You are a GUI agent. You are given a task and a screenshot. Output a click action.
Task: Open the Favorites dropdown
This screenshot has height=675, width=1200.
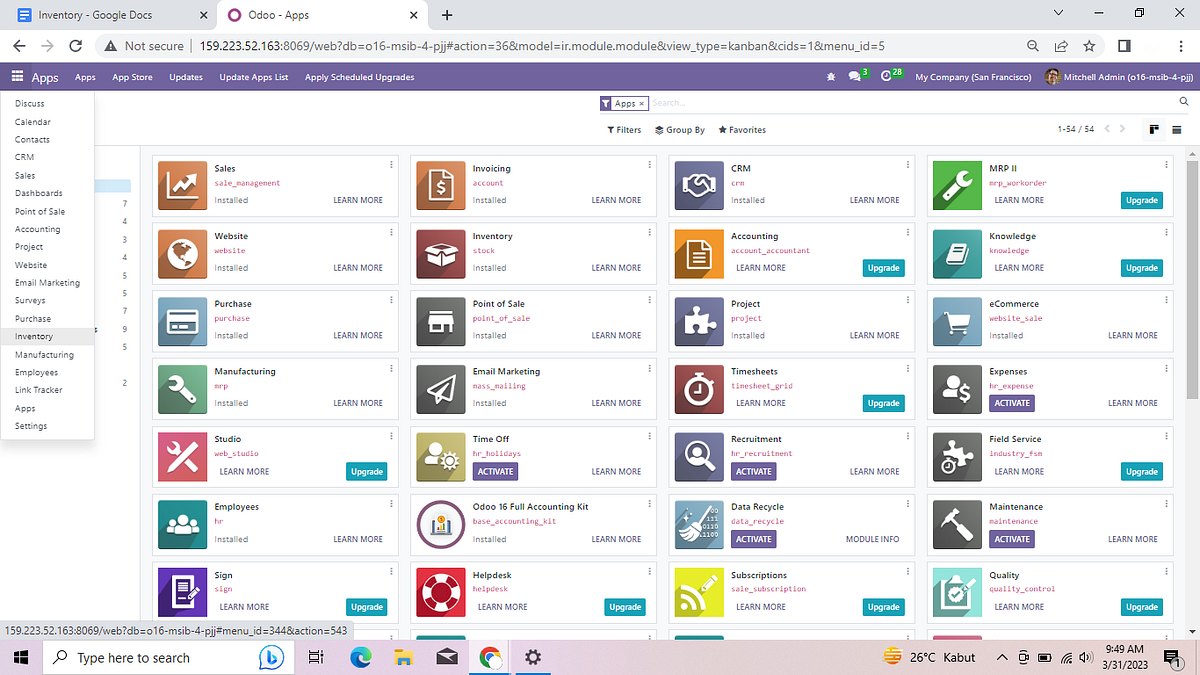[741, 129]
